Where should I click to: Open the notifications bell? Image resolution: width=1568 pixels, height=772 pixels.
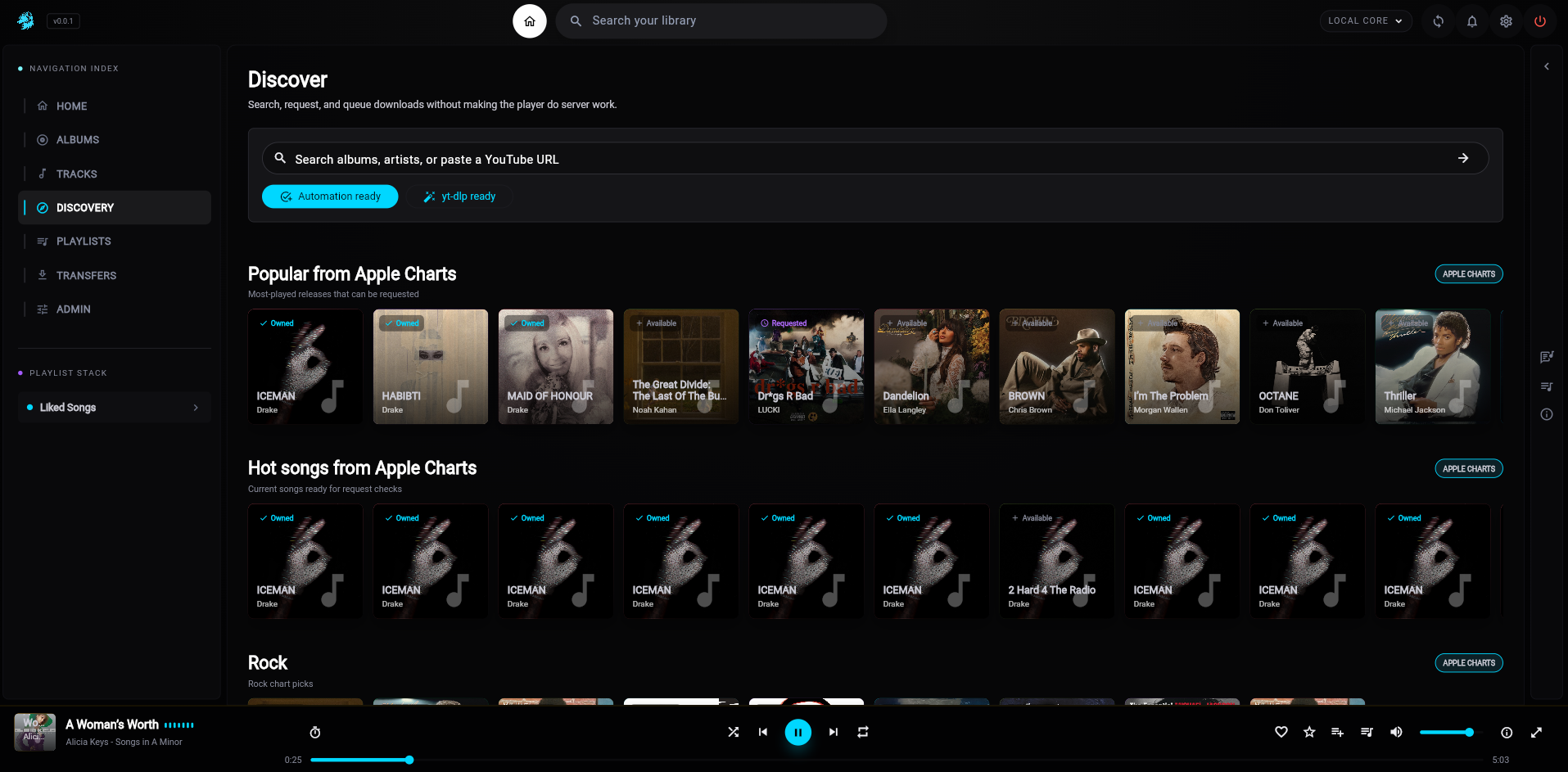1472,21
